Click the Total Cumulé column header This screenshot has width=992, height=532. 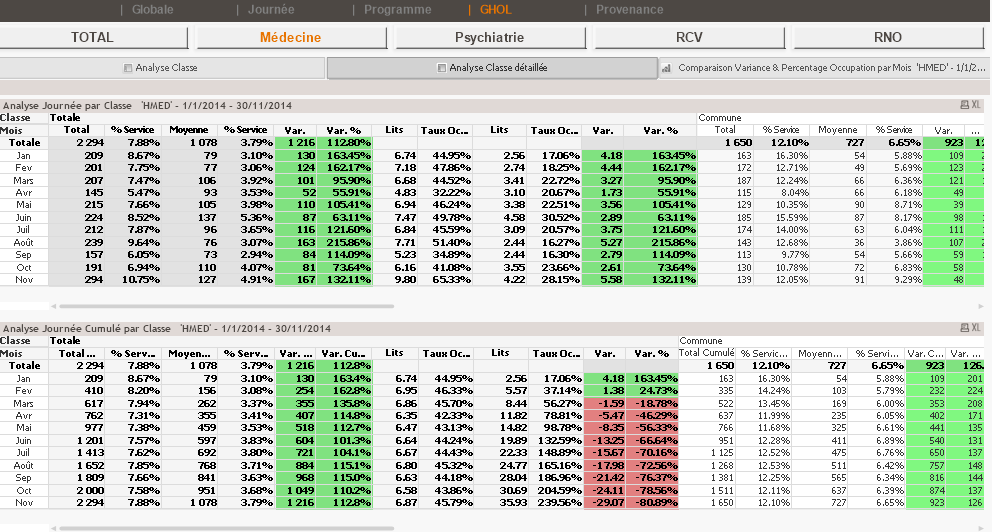pos(707,353)
